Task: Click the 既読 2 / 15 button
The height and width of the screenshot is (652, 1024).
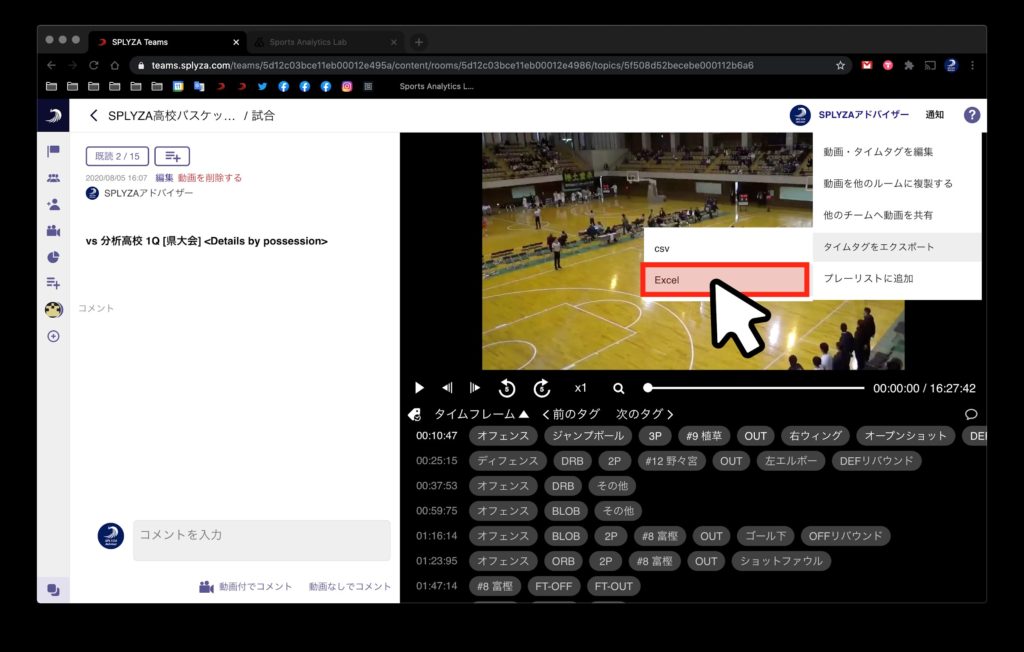Action: point(118,156)
